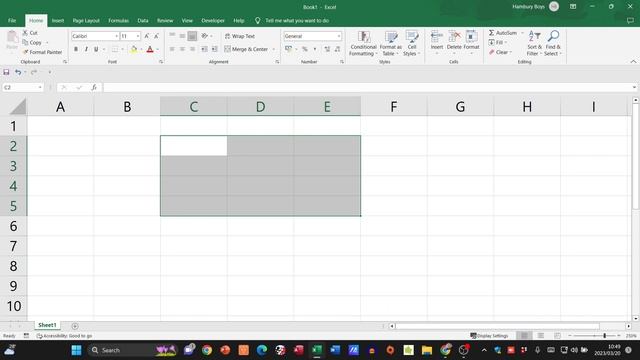Click the Accounting Number Format icon
Screen dimensions: 640x360
289,49
